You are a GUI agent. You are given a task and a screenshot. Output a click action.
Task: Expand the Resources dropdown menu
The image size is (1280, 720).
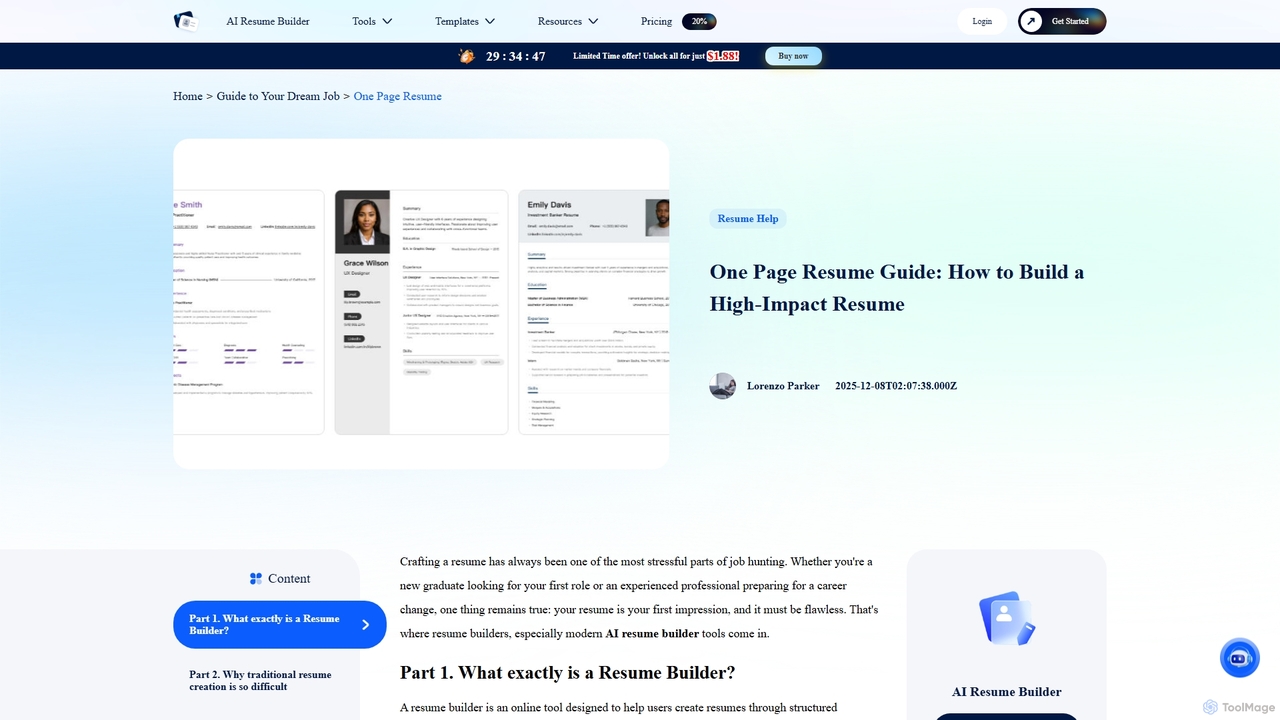(568, 21)
